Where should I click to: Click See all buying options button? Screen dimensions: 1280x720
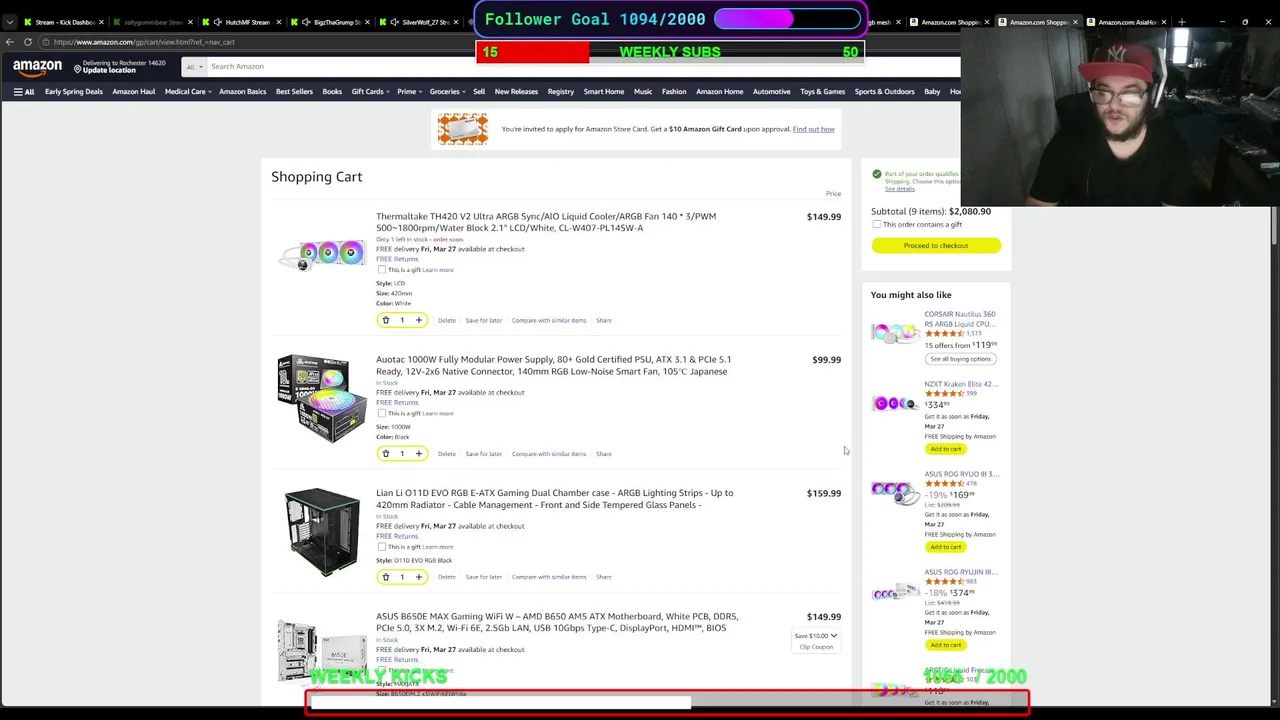(x=960, y=359)
